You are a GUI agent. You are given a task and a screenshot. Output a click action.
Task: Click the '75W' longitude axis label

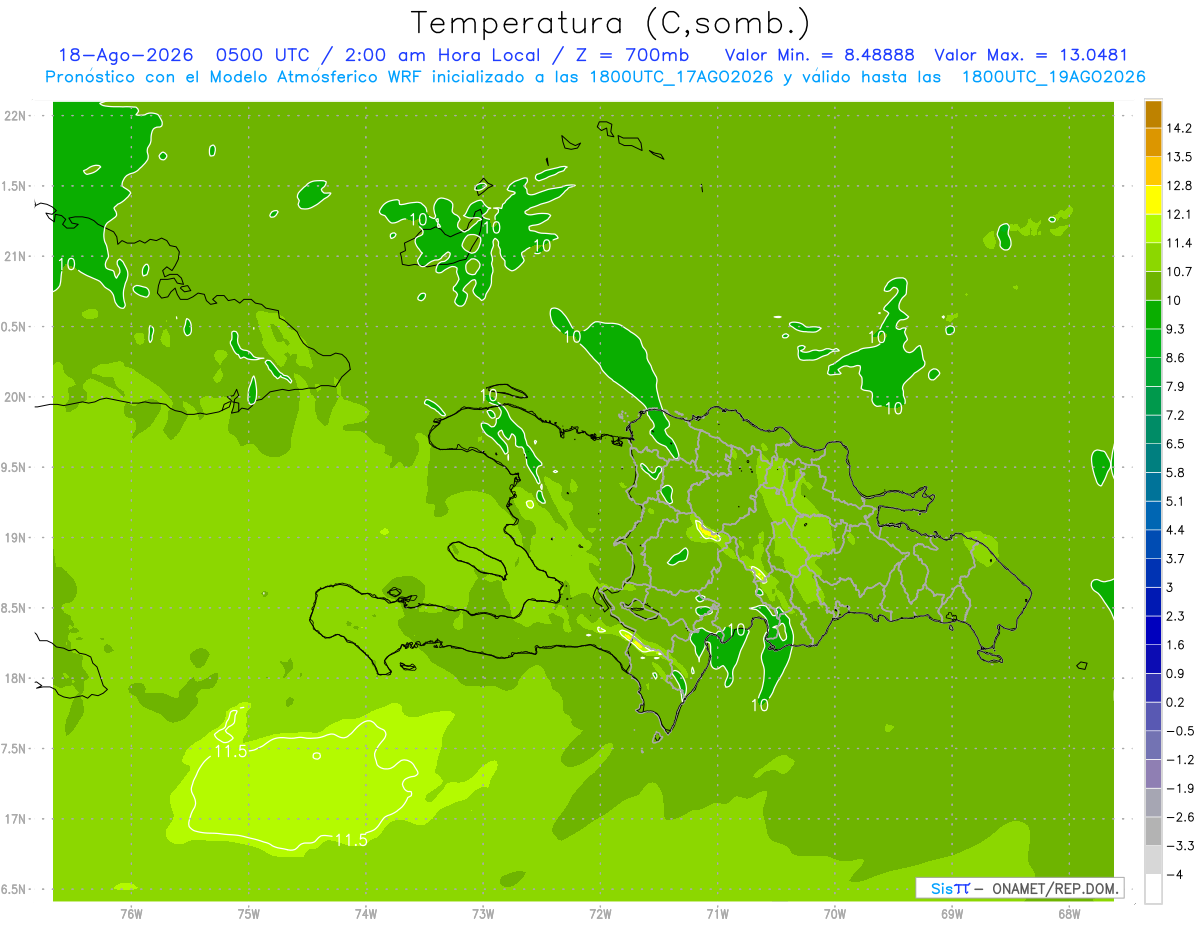[248, 914]
